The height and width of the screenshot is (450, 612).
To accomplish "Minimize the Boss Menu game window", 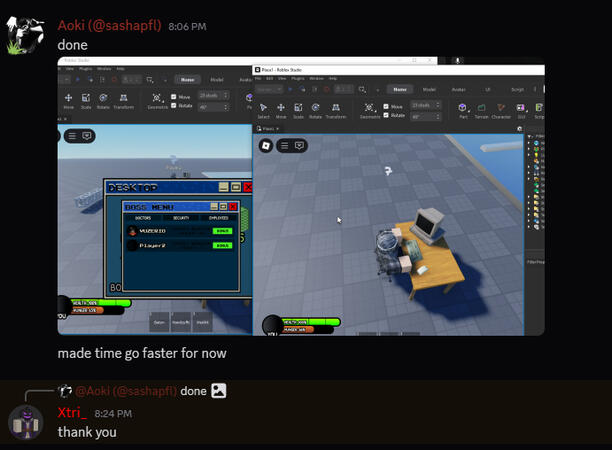I will [214, 206].
